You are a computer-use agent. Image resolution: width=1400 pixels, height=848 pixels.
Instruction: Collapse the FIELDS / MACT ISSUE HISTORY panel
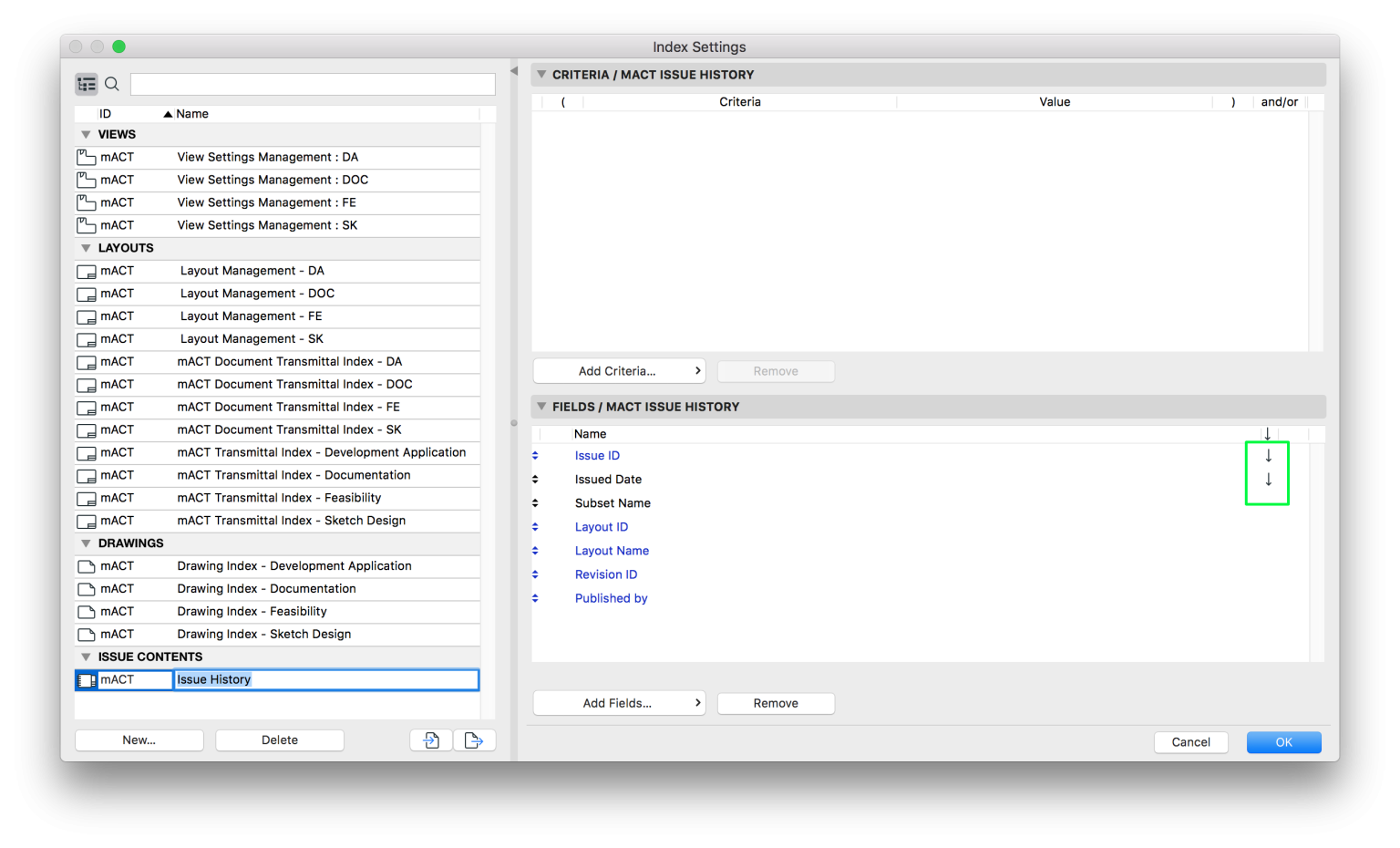[x=540, y=407]
